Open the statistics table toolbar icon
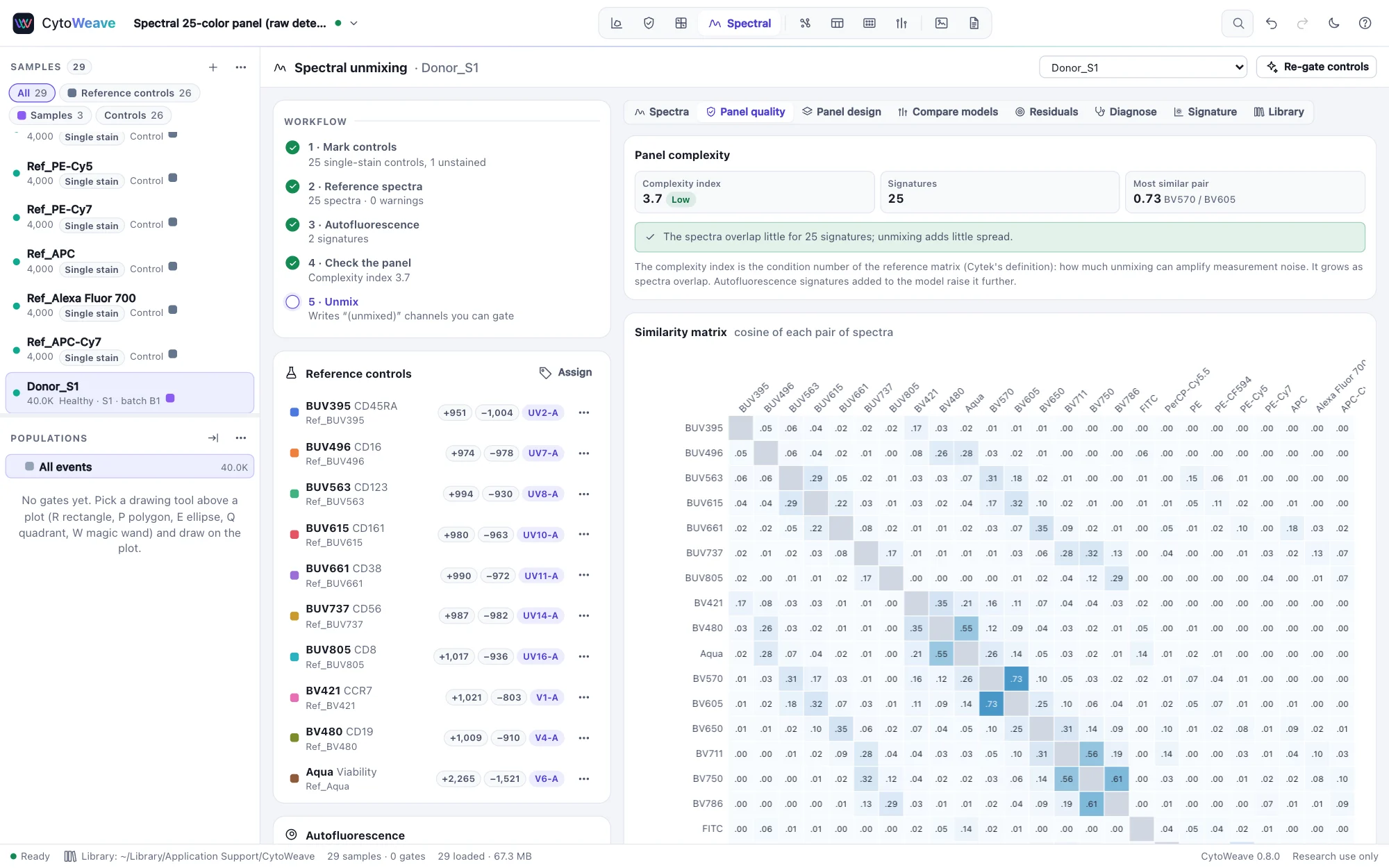Viewport: 1389px width, 868px height. click(838, 23)
